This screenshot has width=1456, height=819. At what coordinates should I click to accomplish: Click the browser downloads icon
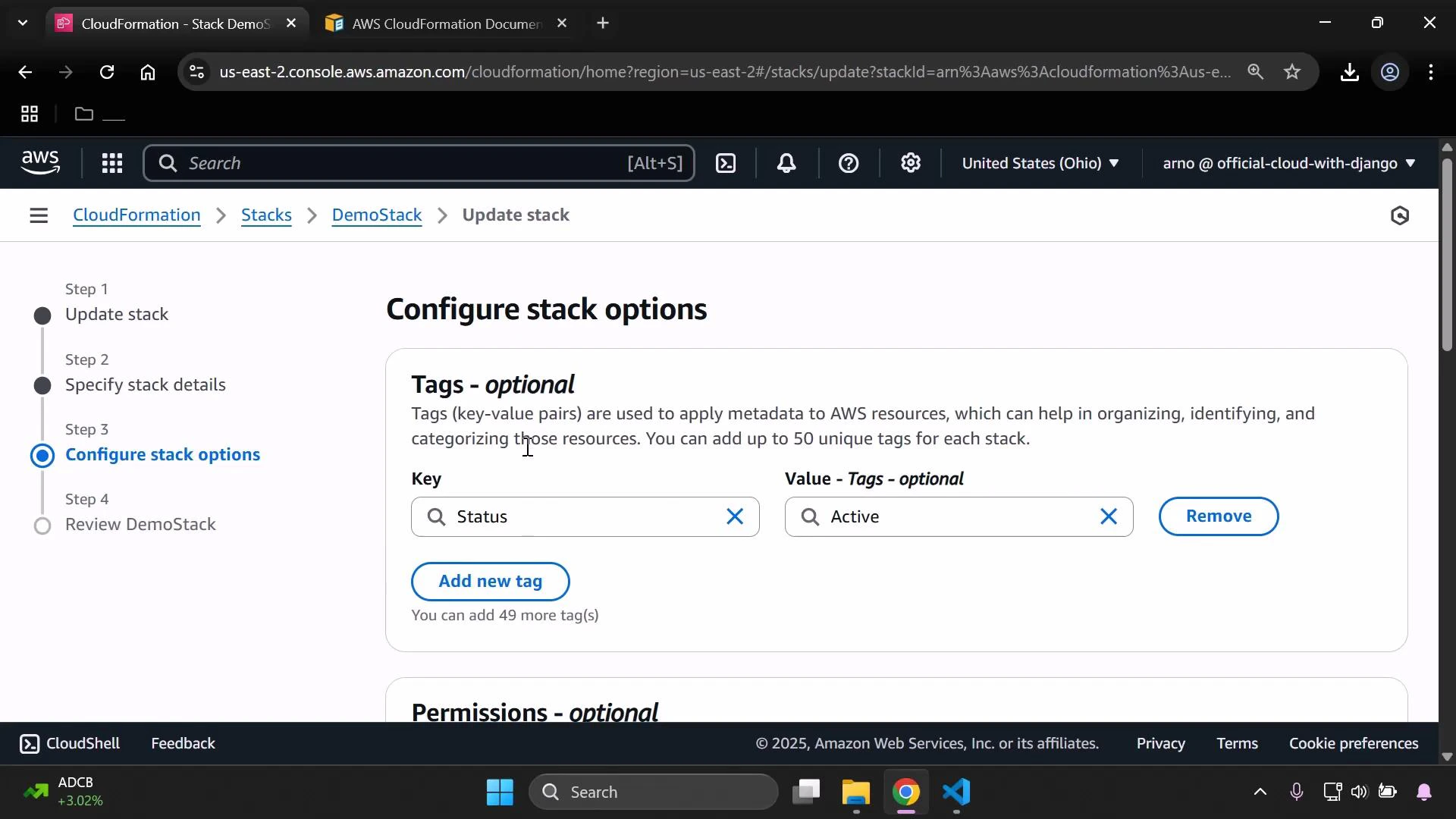(1350, 72)
